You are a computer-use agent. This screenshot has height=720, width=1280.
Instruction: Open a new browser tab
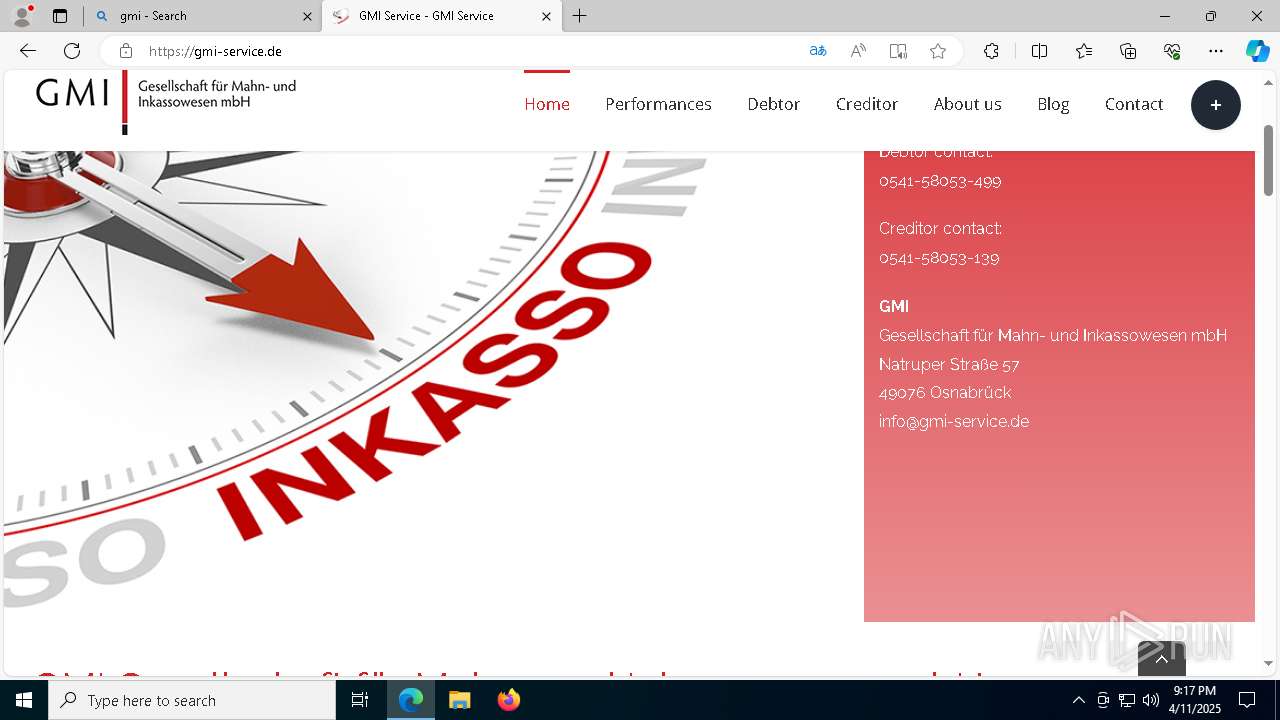pos(580,16)
